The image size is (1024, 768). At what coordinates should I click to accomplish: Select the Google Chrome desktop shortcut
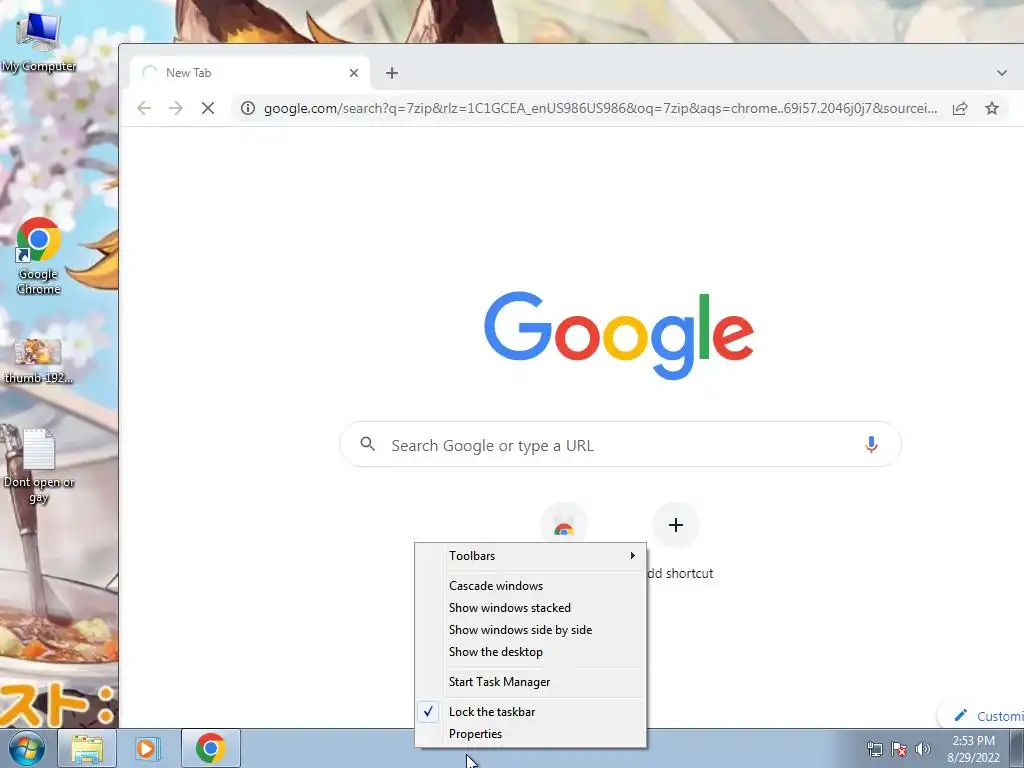click(39, 256)
